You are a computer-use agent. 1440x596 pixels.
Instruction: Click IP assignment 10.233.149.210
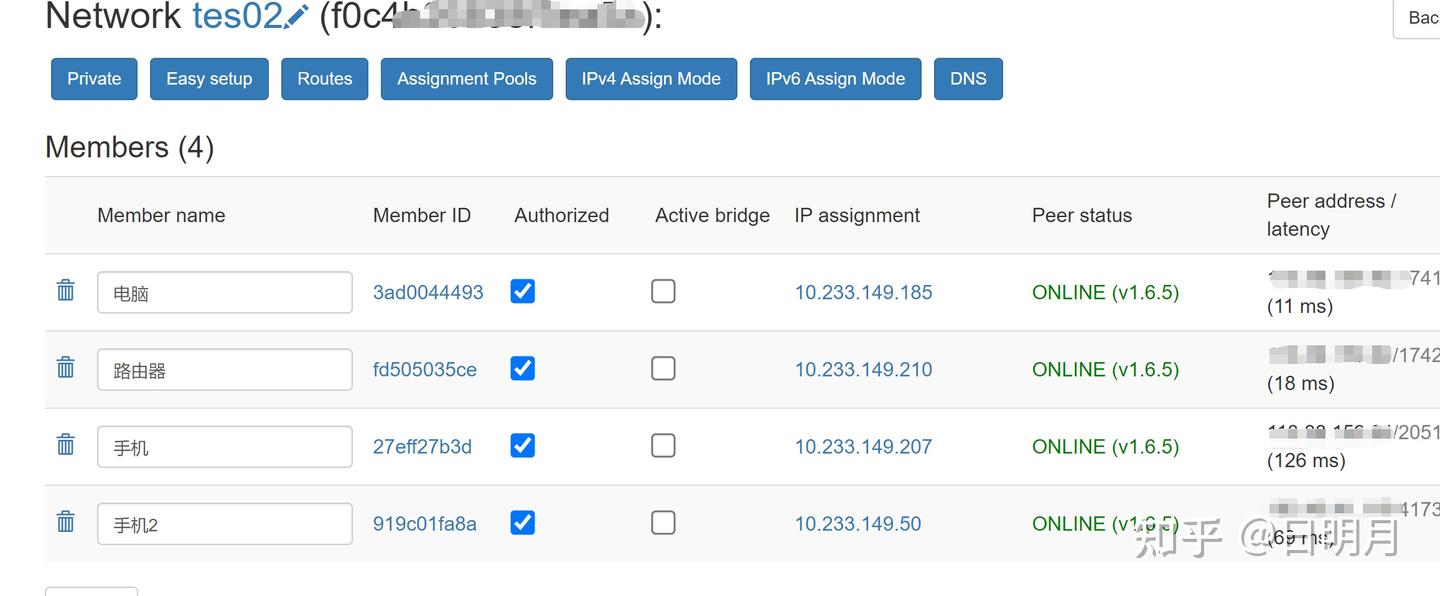point(863,369)
